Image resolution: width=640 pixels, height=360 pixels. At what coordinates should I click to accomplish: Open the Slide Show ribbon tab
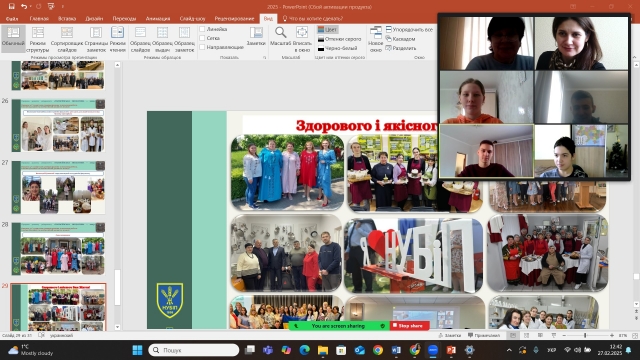[x=193, y=18]
